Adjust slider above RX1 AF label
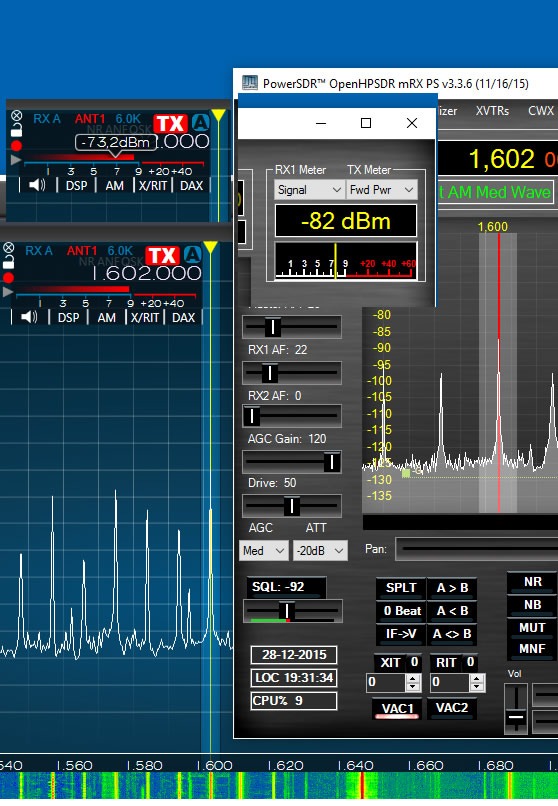Image resolution: width=558 pixels, height=806 pixels. pos(291,327)
